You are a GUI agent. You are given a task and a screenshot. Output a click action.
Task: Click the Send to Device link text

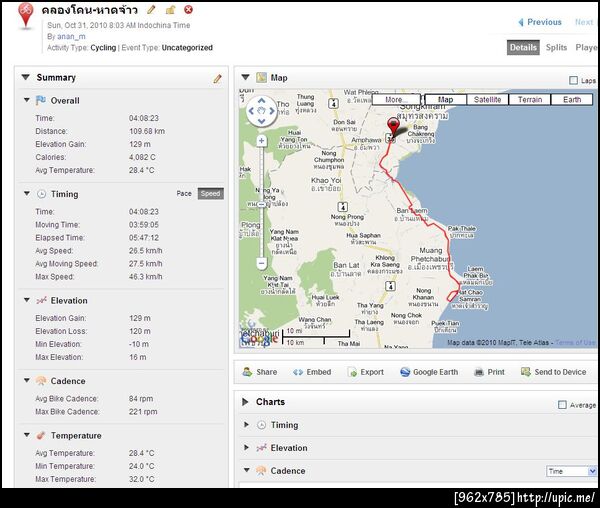[x=560, y=372]
